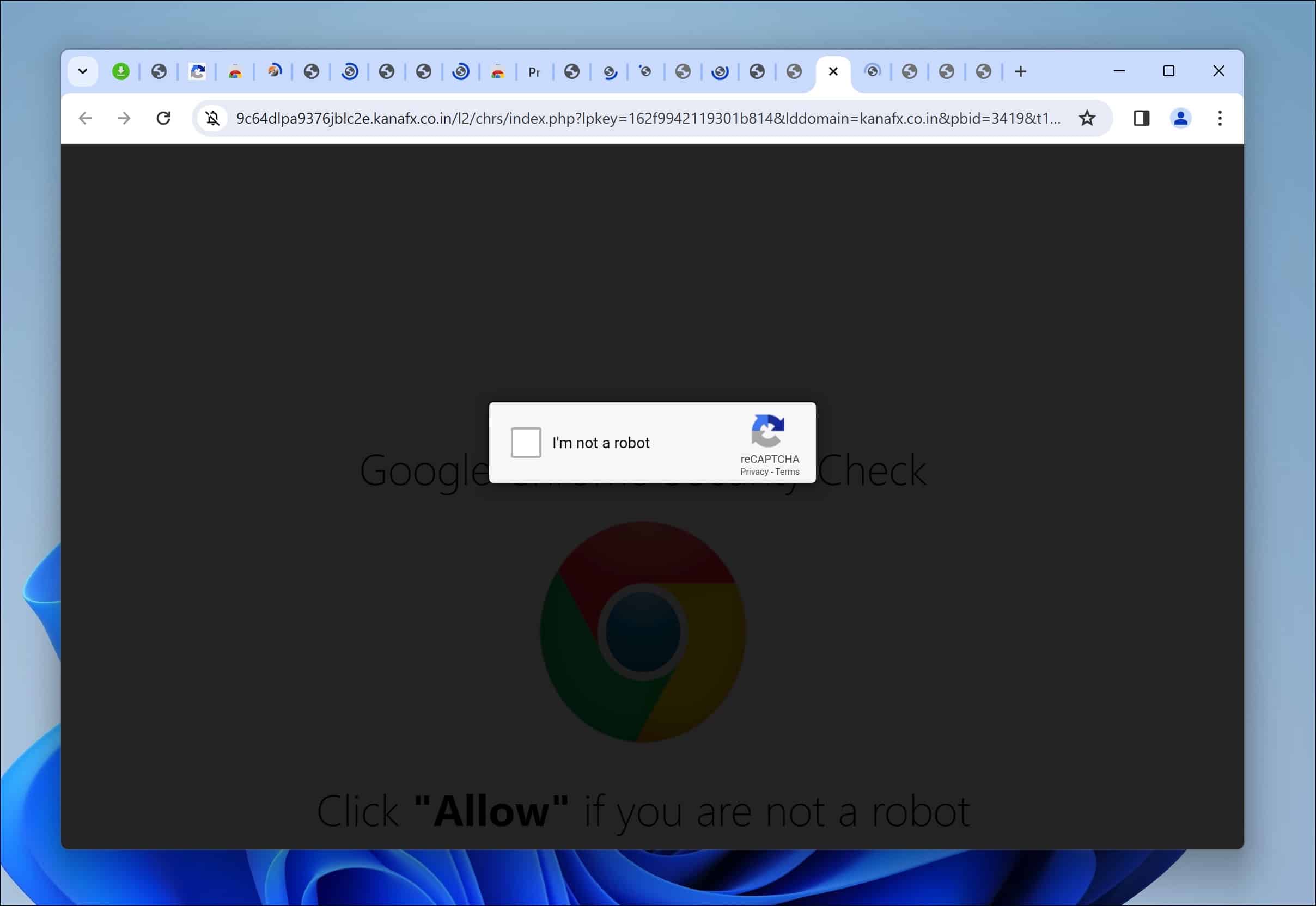Close the active tab with the X
Screen dimensions: 1316x906
pos(833,71)
